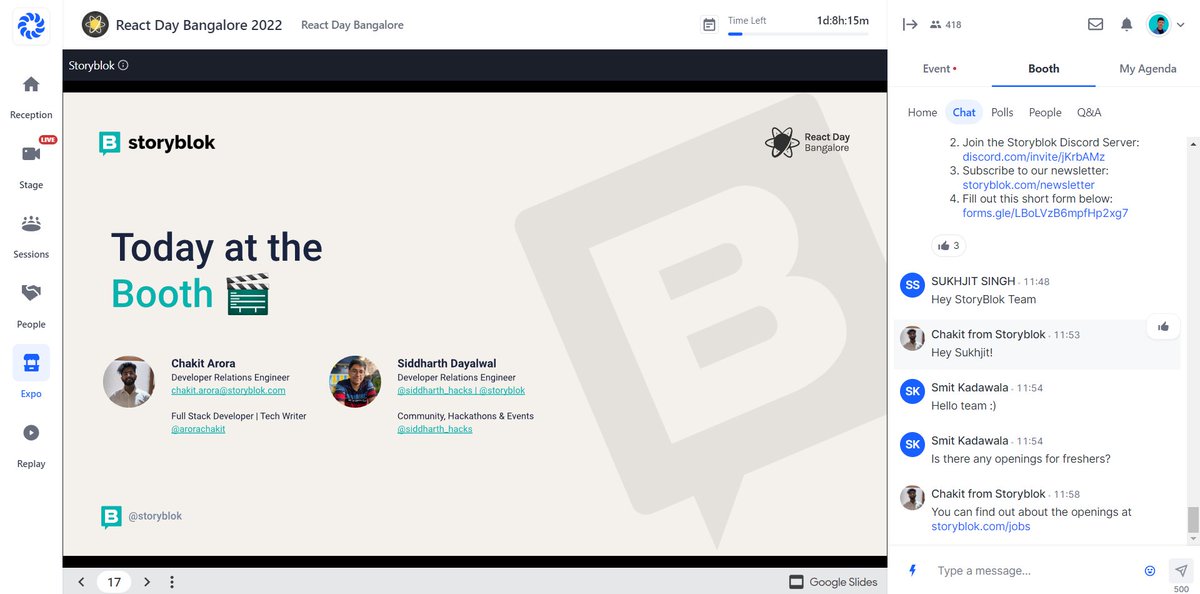Click the 'Hey StoryBlok Team' message
1200x594 pixels.
pyautogui.click(x=983, y=299)
